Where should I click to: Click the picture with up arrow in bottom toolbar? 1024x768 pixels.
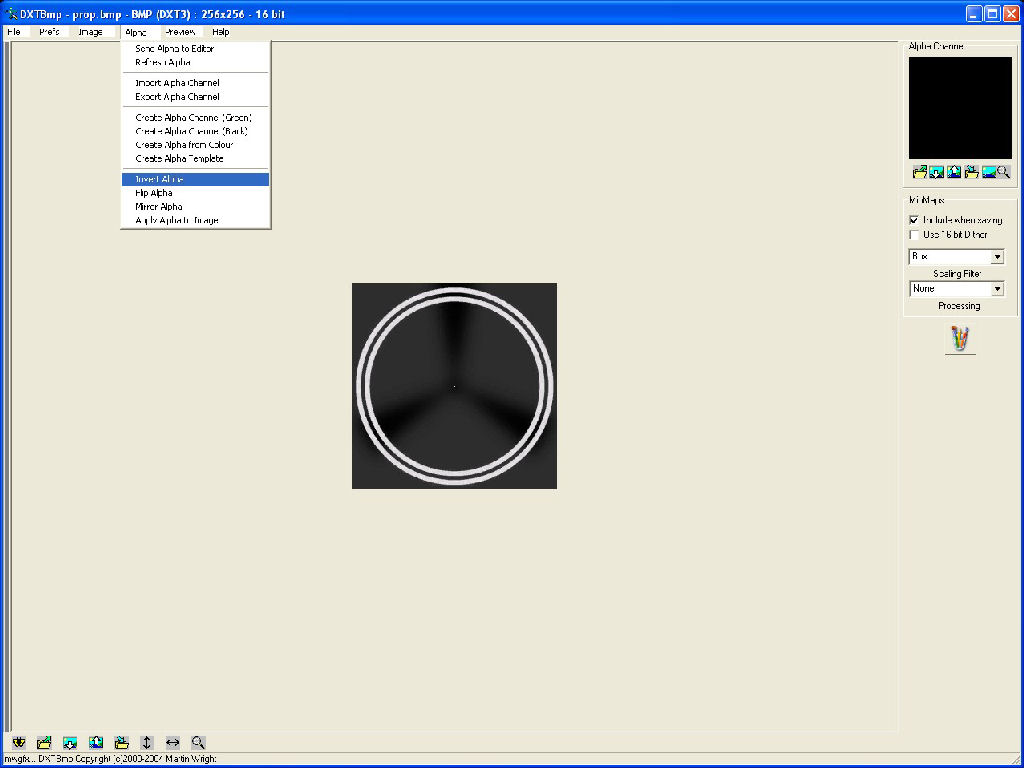95,742
